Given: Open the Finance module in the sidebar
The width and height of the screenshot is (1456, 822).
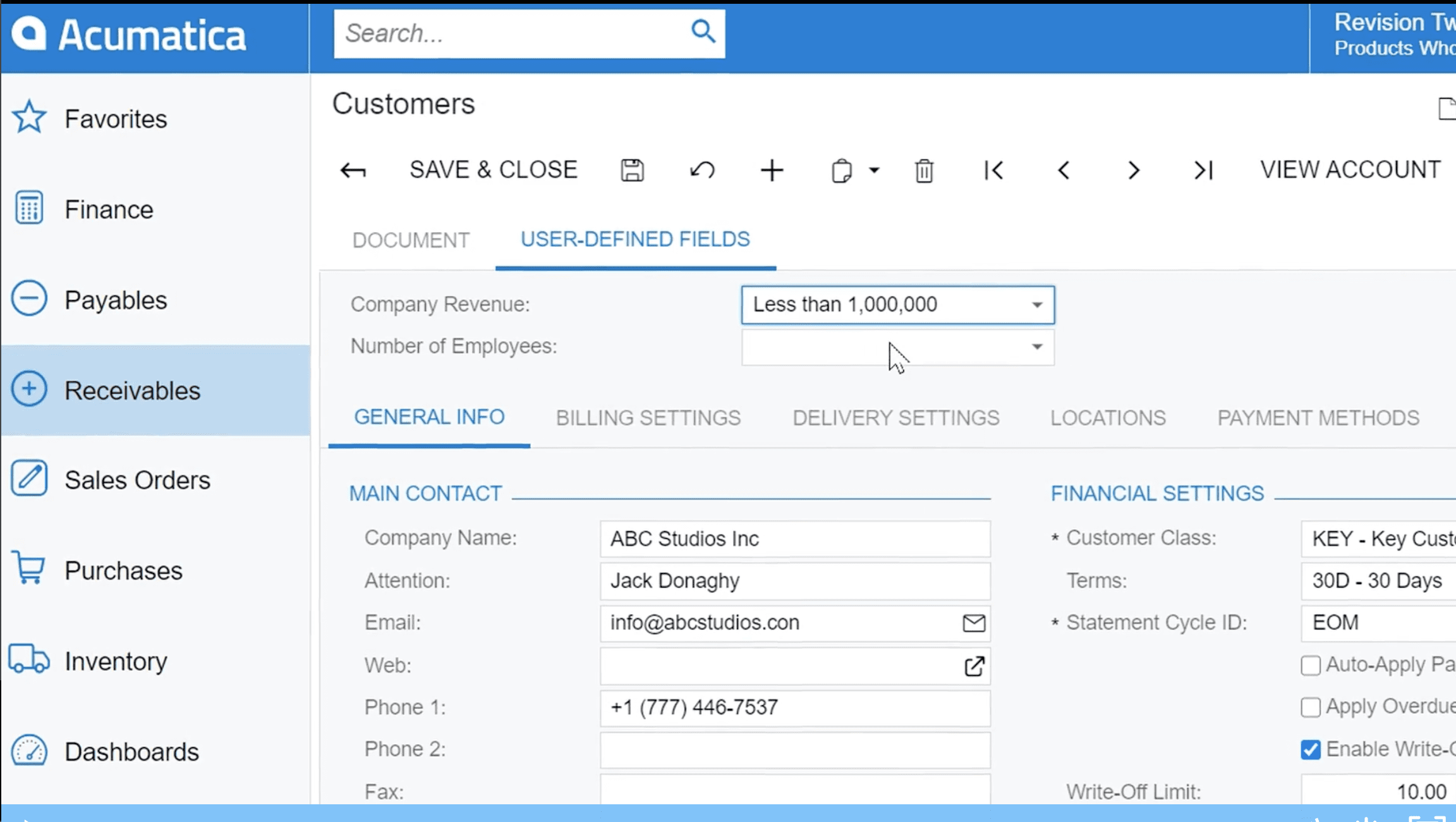Looking at the screenshot, I should (x=109, y=209).
